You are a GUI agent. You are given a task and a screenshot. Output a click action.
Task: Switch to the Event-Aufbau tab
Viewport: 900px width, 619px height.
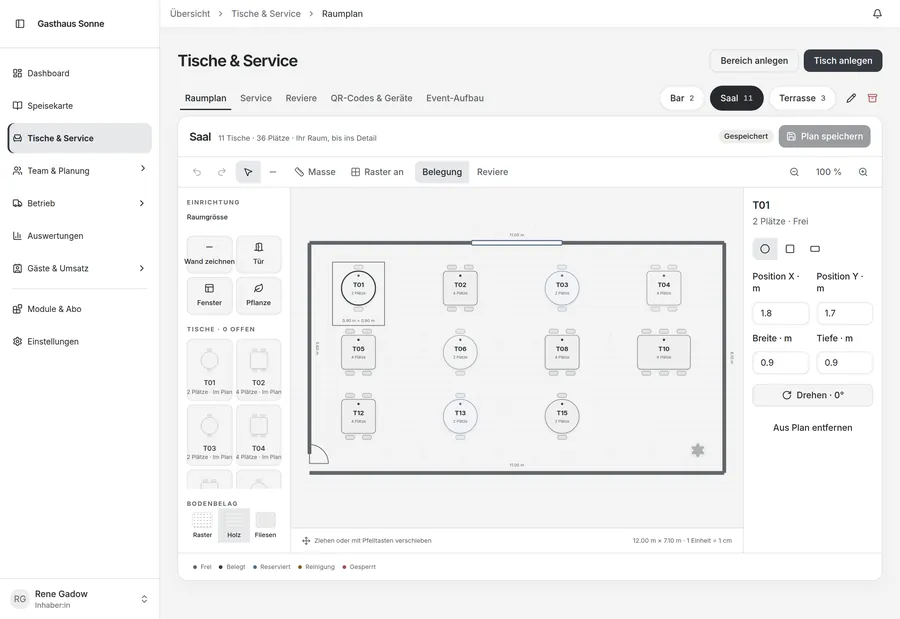455,98
